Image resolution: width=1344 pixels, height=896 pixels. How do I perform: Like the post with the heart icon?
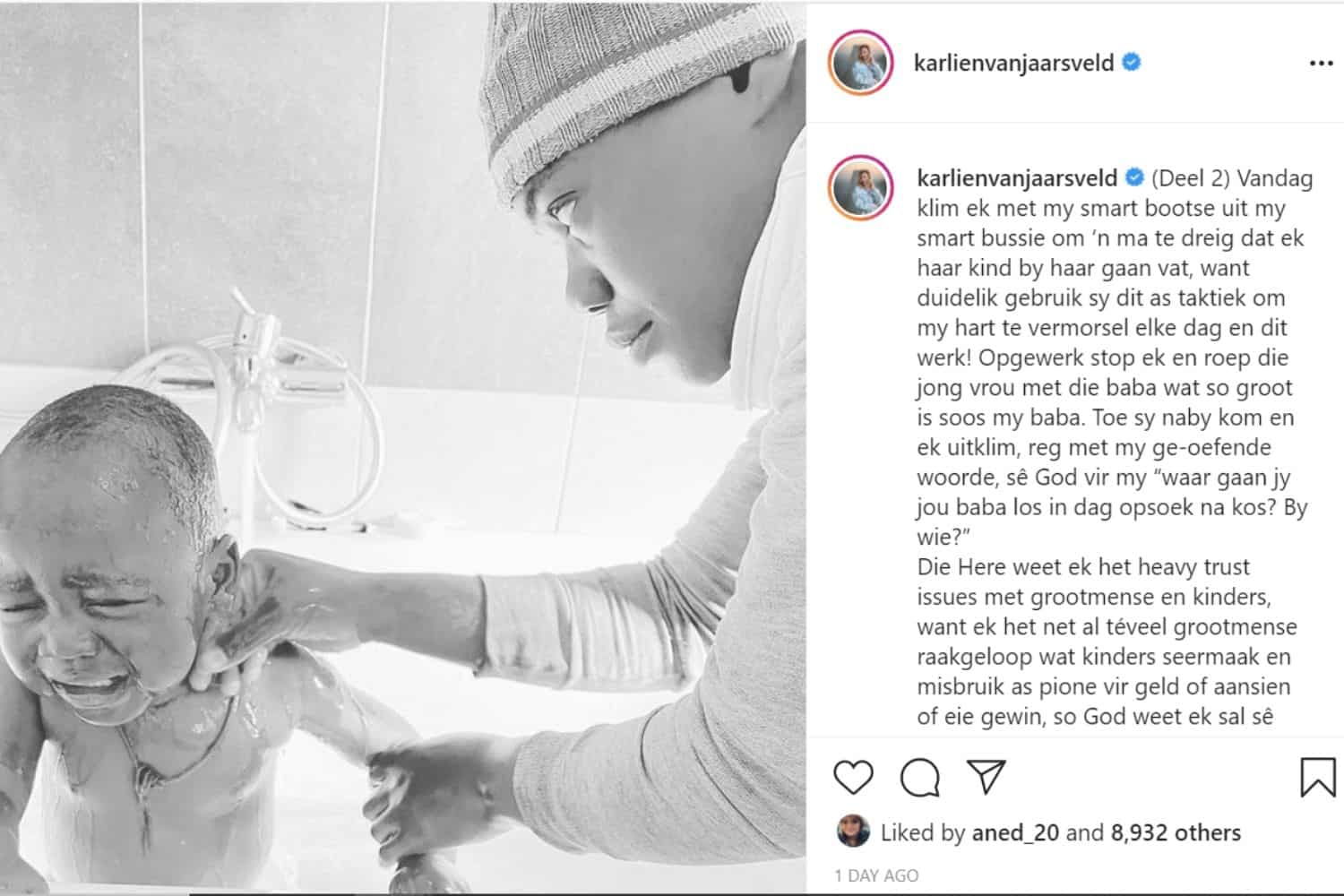tap(853, 777)
